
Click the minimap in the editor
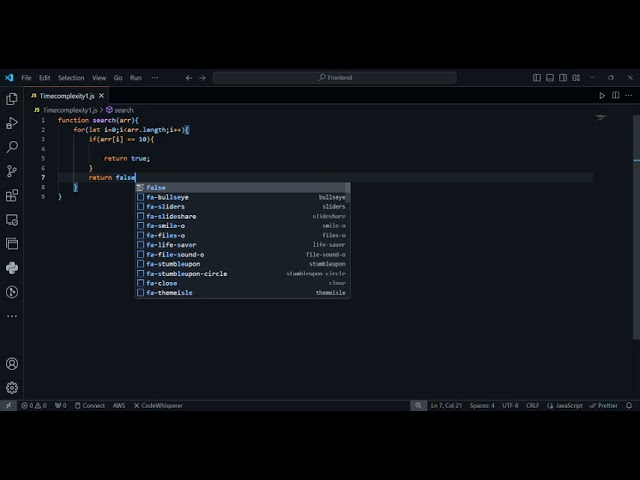tap(601, 118)
